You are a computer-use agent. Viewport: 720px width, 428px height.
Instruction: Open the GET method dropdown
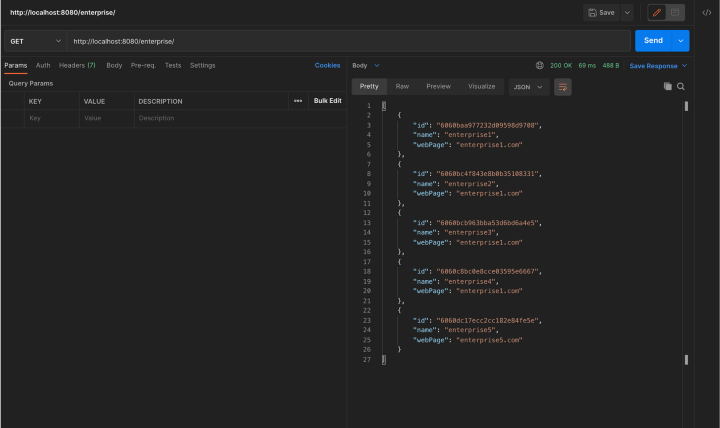pyautogui.click(x=35, y=41)
